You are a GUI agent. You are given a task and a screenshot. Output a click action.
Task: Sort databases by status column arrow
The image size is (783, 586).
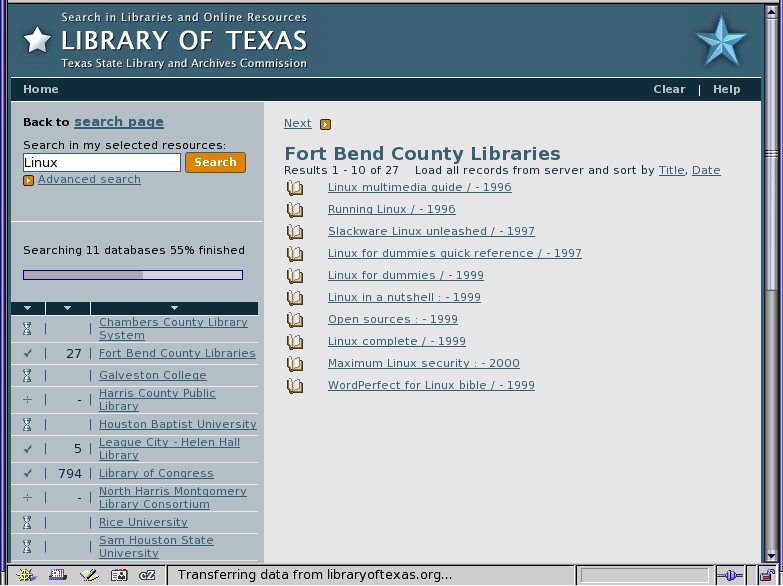pyautogui.click(x=28, y=308)
